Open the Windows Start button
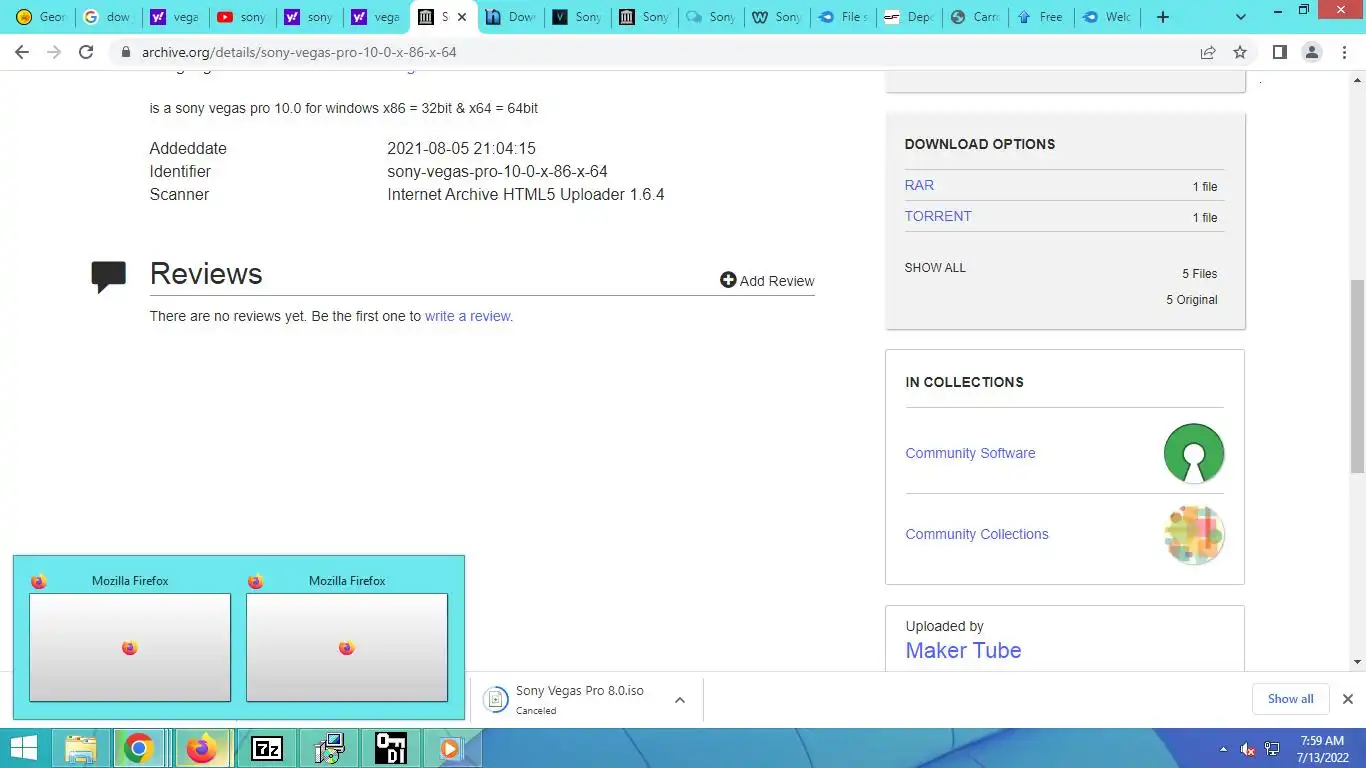1366x768 pixels. pos(23,748)
